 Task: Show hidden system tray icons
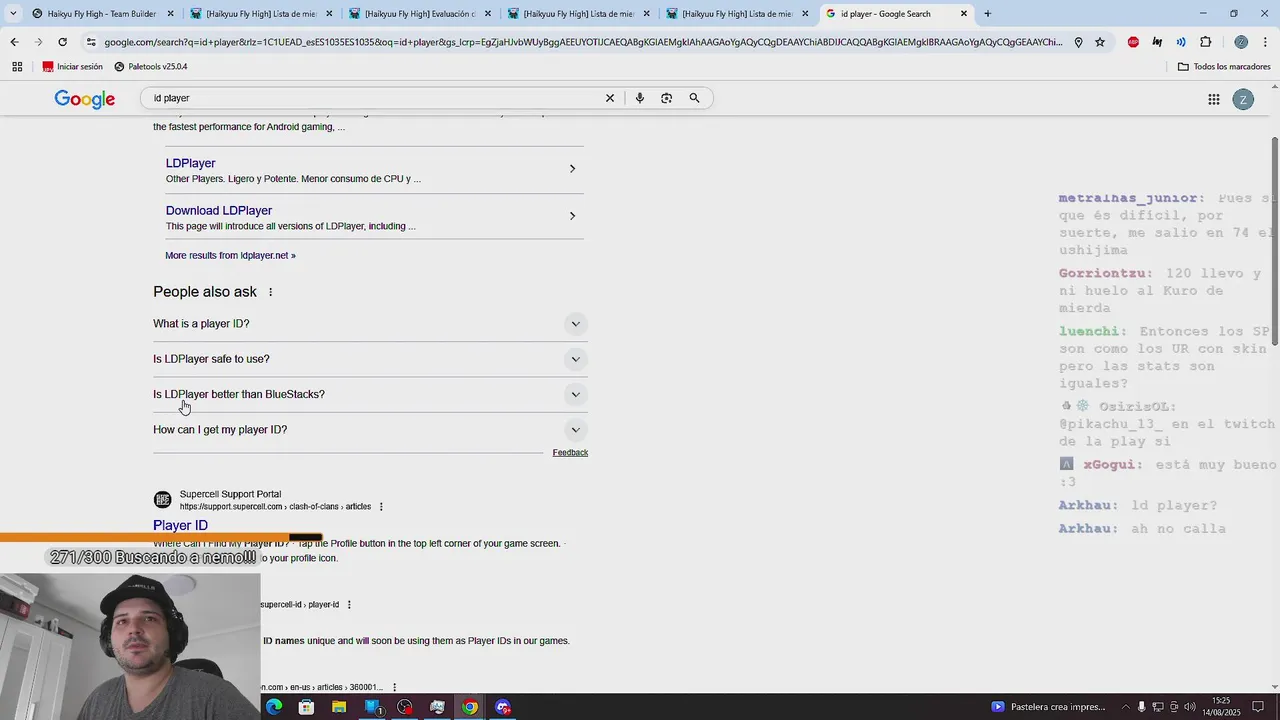(x=1126, y=707)
